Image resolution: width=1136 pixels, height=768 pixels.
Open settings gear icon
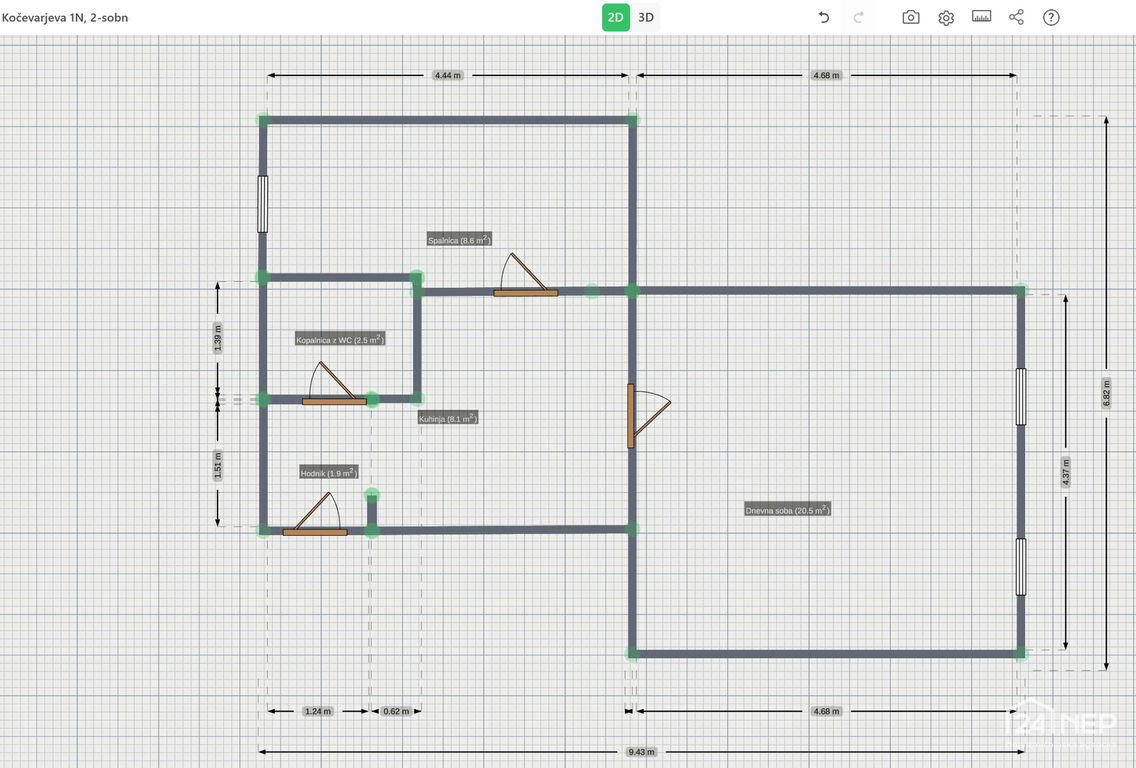point(946,17)
